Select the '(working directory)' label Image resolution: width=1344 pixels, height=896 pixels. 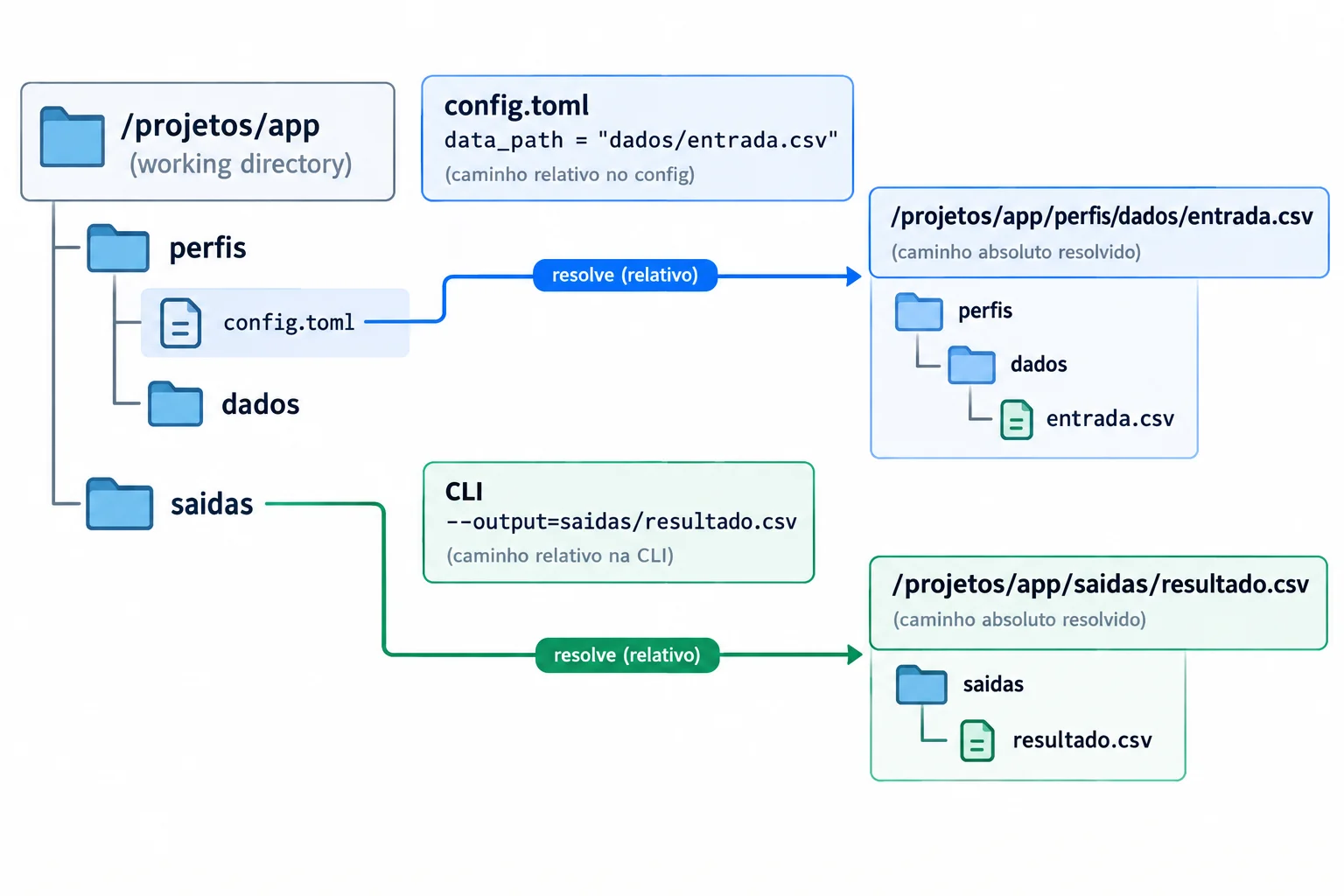pyautogui.click(x=241, y=164)
